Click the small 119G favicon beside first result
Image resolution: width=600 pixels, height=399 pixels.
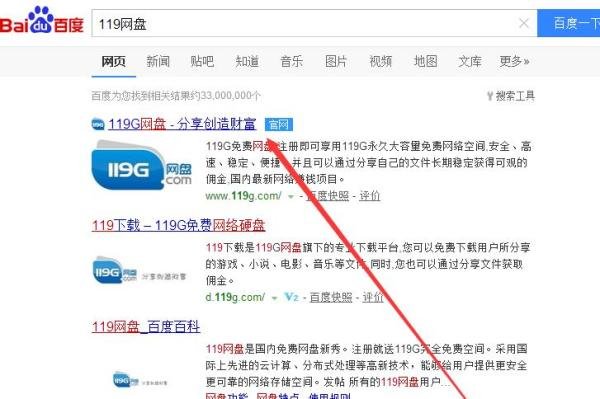click(98, 124)
